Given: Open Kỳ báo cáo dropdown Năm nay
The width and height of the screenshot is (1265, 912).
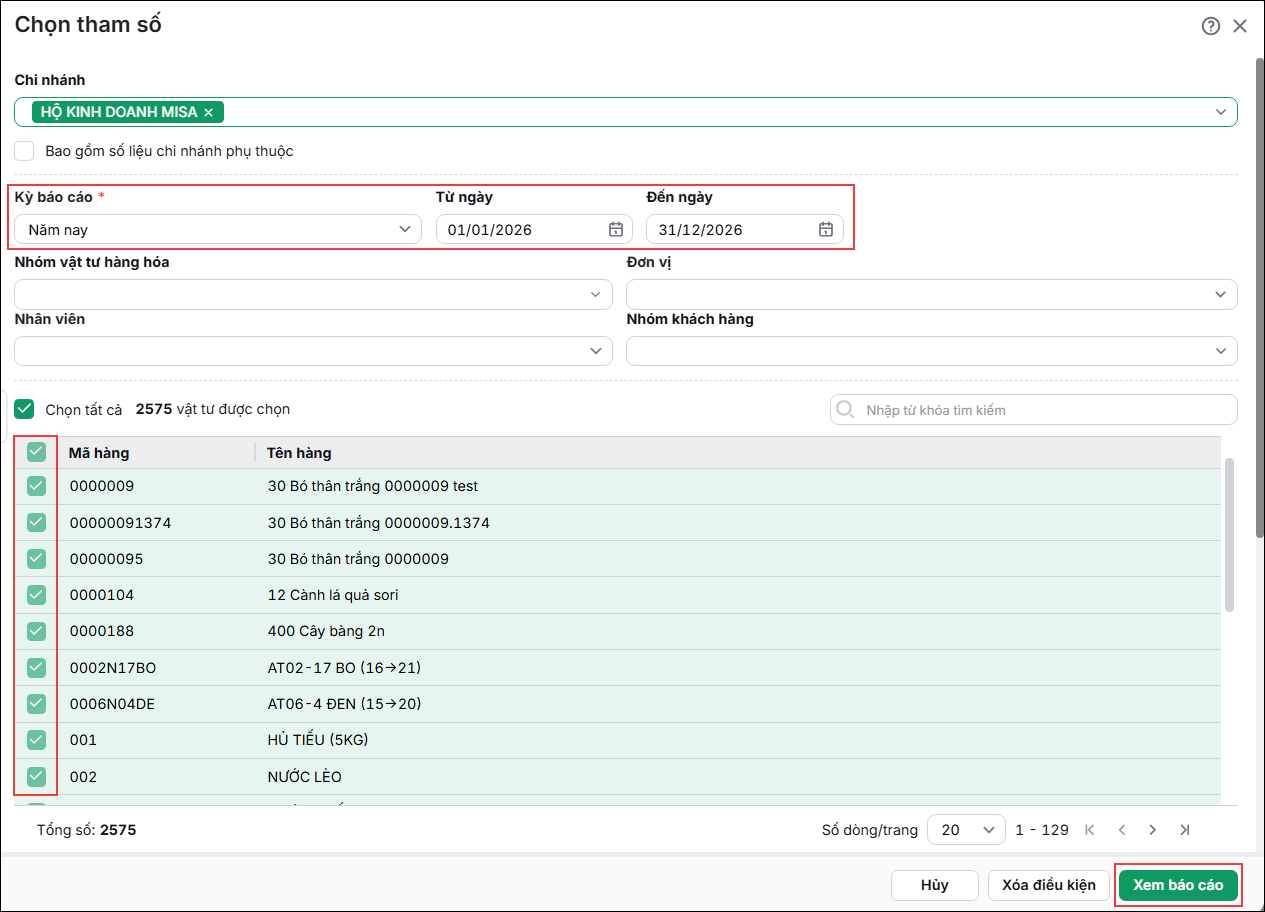Looking at the screenshot, I should click(x=217, y=229).
